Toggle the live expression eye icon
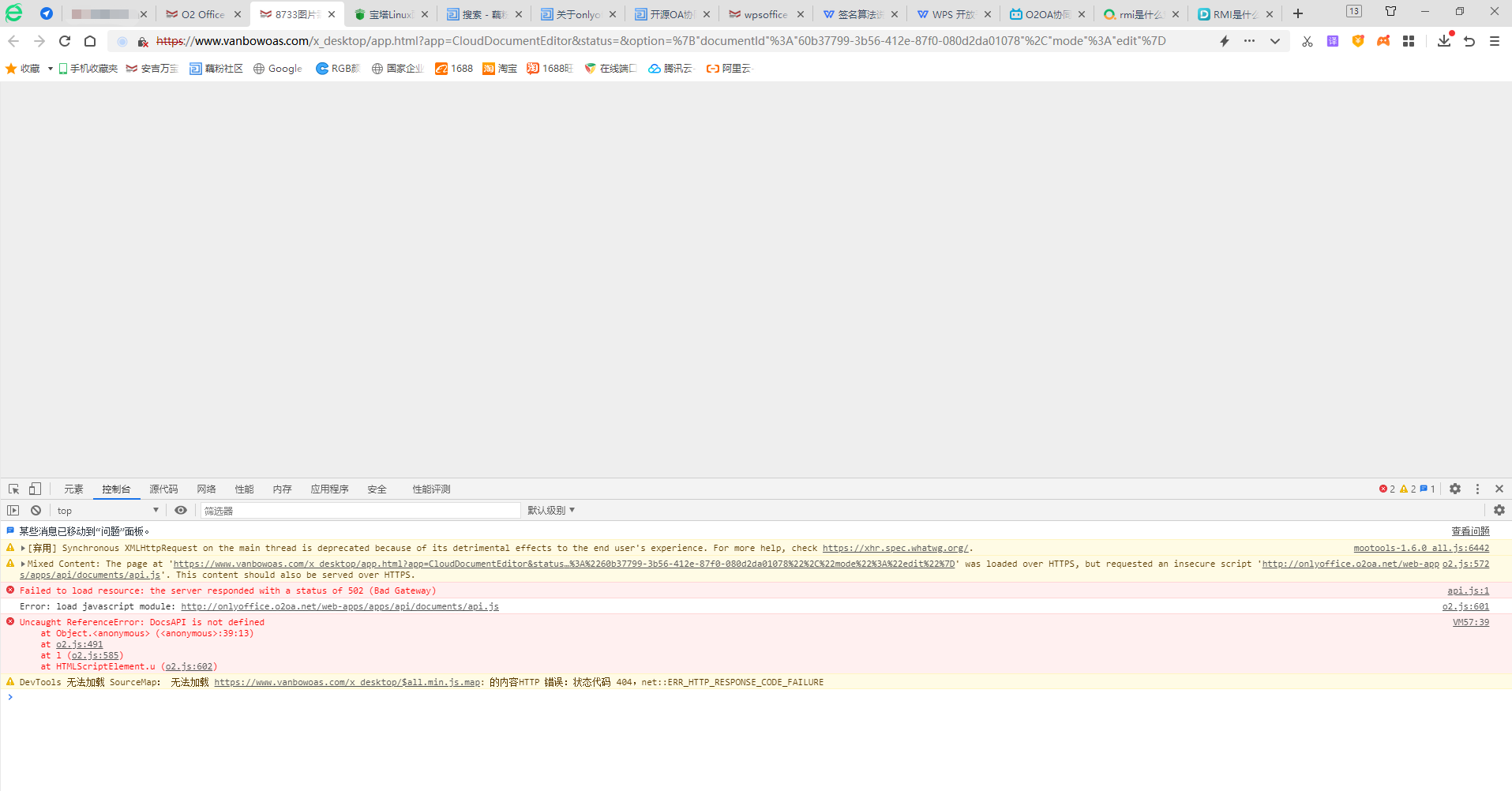This screenshot has height=791, width=1512. pos(181,510)
